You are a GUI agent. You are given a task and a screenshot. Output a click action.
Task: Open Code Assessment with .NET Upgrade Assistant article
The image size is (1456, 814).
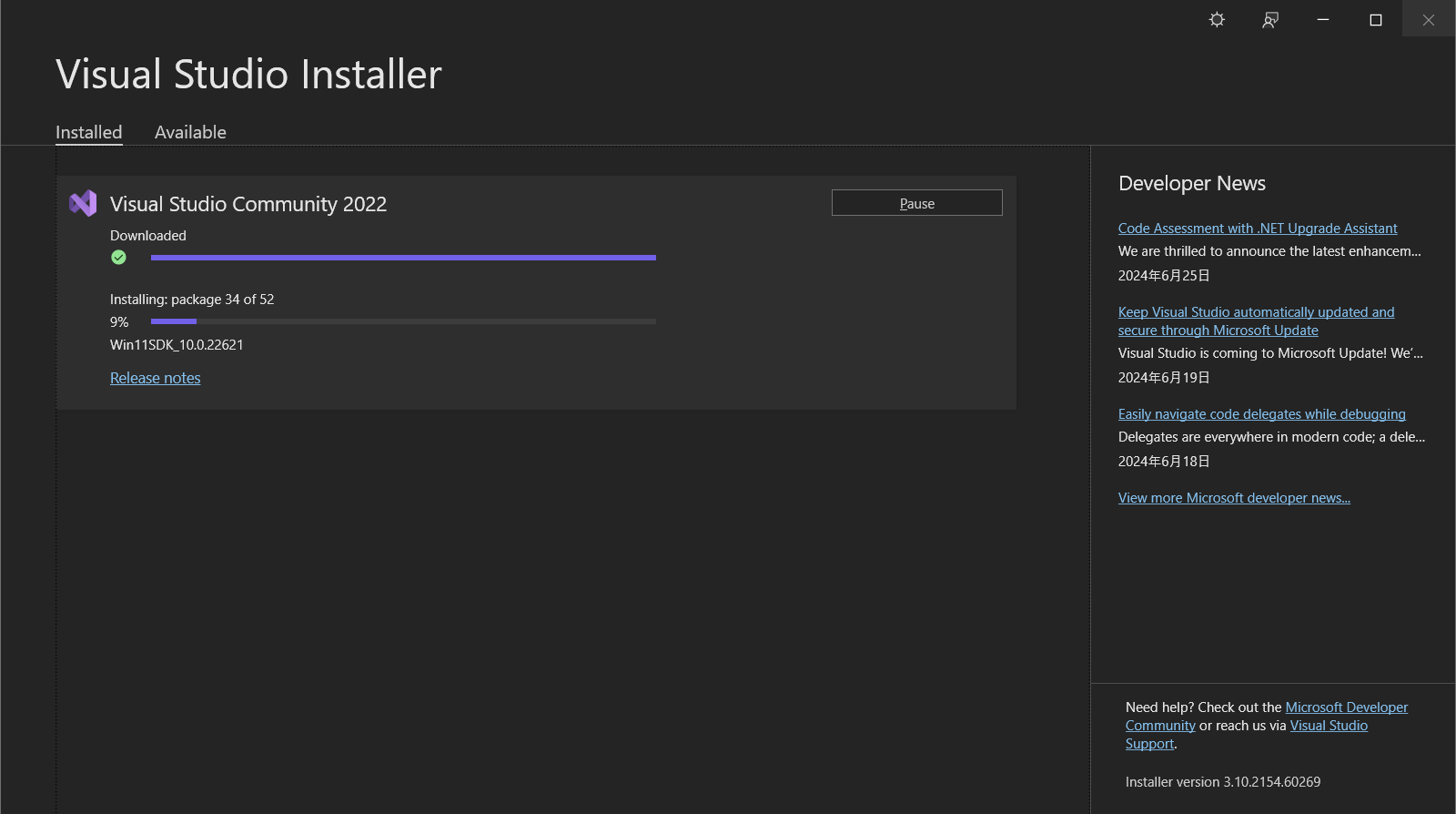(x=1258, y=229)
